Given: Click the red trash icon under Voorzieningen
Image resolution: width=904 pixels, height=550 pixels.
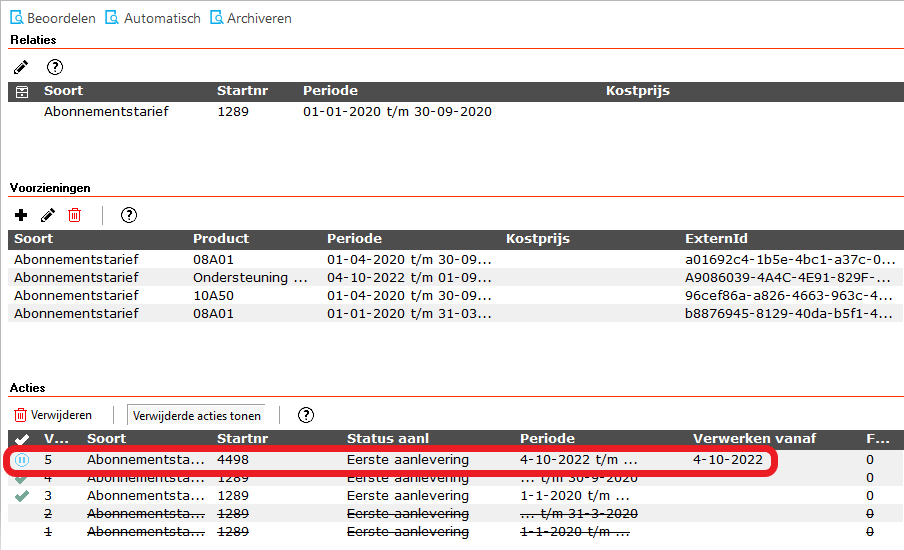Looking at the screenshot, I should coord(74,215).
